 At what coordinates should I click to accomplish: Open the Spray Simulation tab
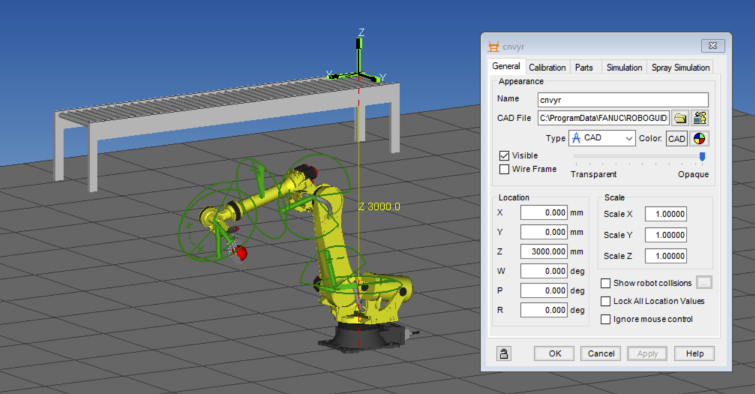coord(680,67)
